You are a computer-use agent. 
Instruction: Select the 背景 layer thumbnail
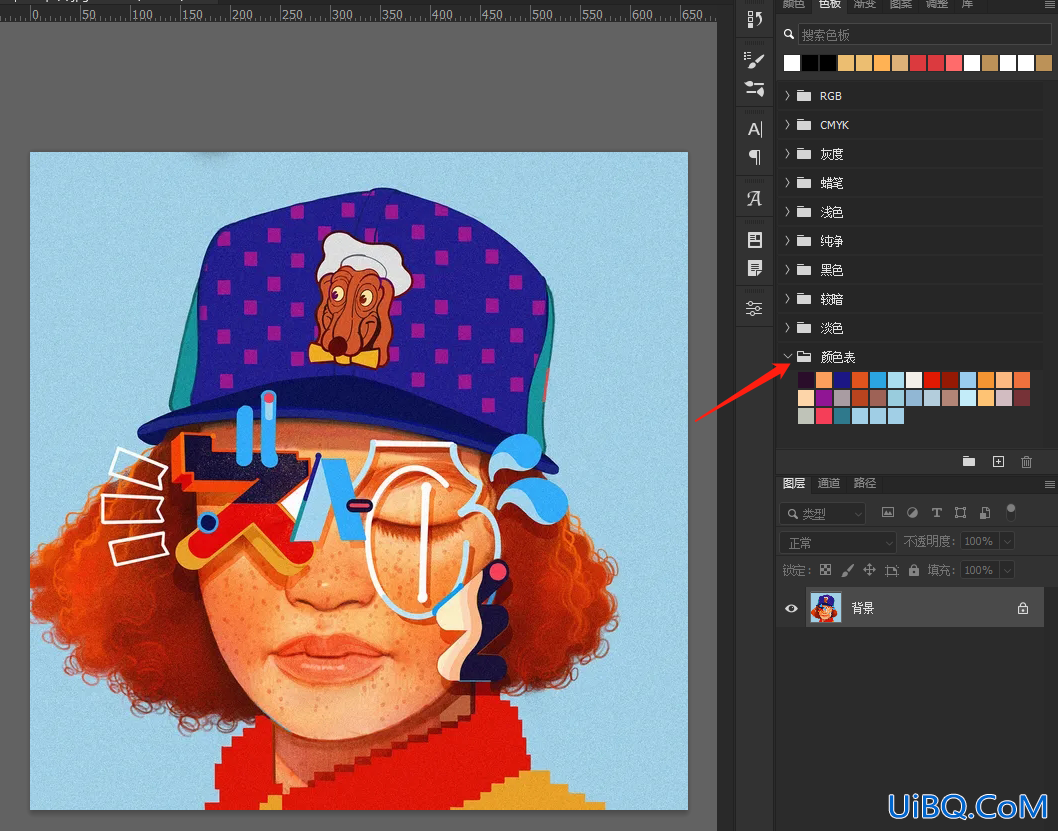pyautogui.click(x=826, y=608)
